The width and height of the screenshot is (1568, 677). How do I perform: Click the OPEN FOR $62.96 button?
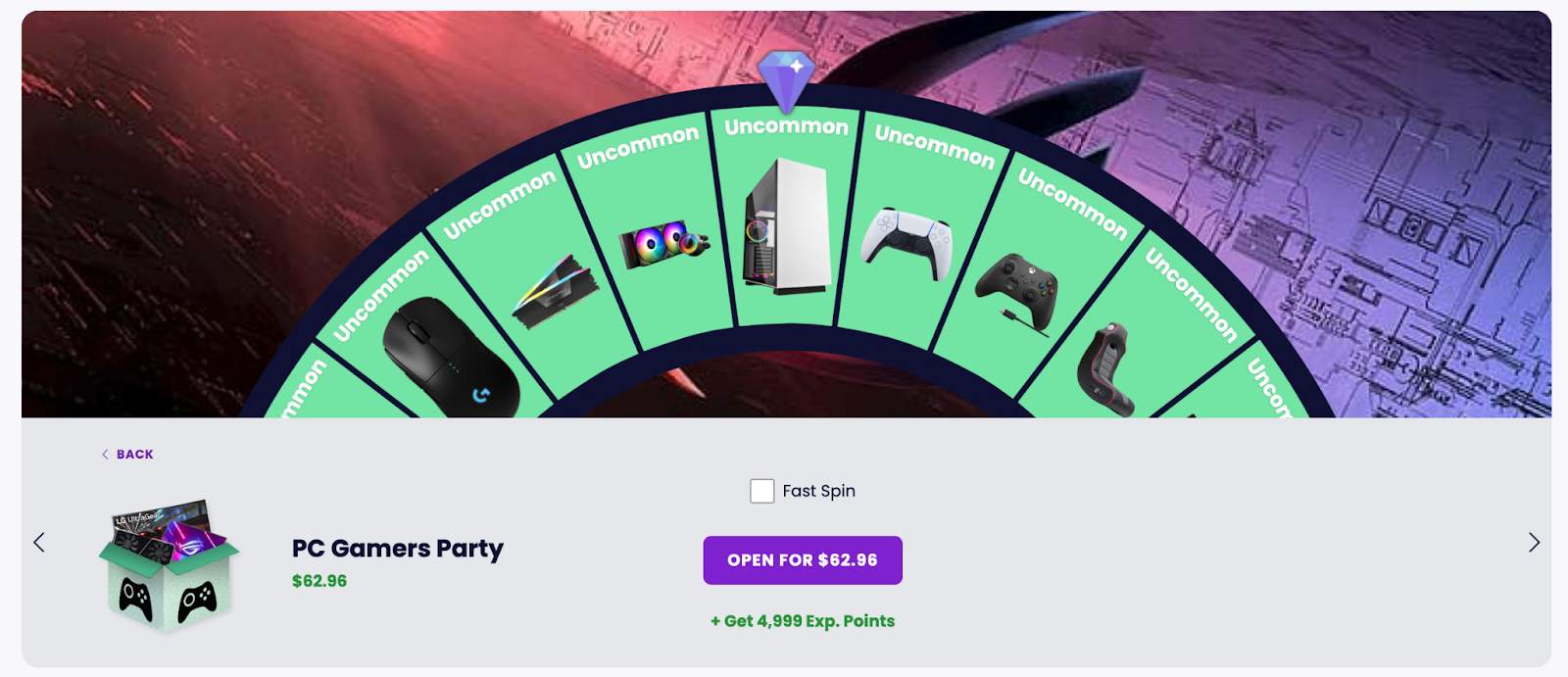(803, 560)
